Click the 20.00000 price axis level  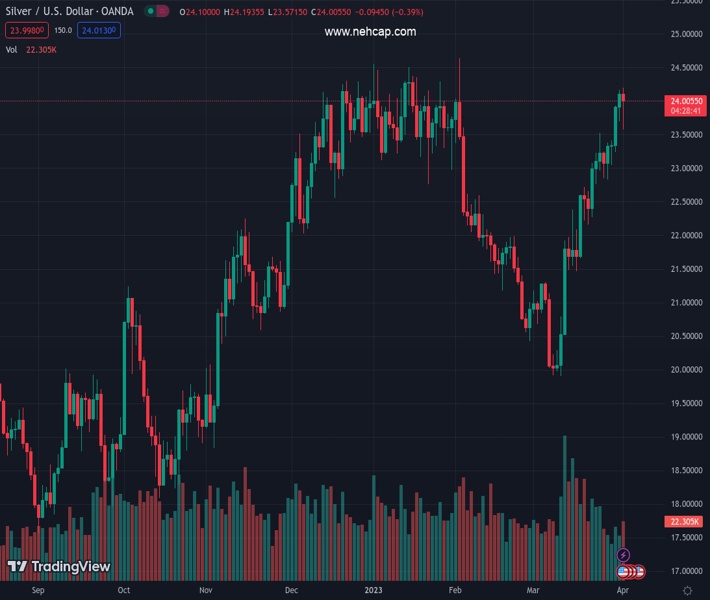tap(686, 369)
